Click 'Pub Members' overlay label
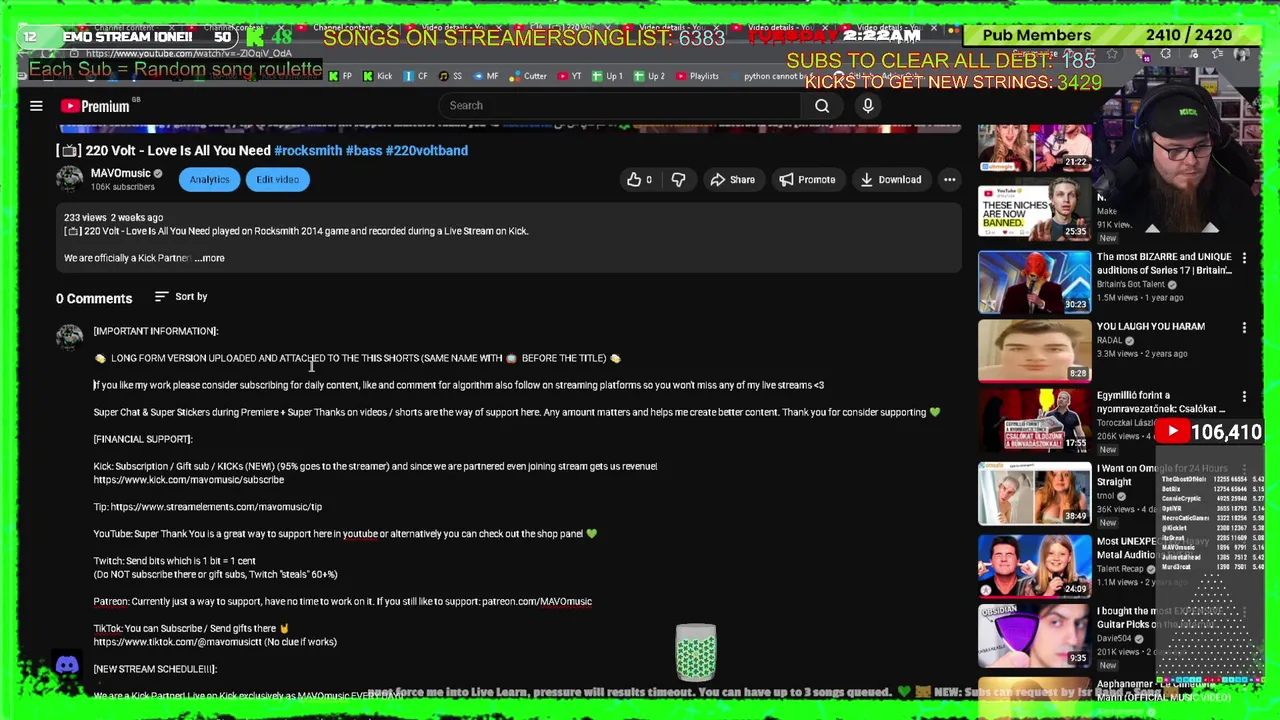The image size is (1280, 720). coord(1036,35)
